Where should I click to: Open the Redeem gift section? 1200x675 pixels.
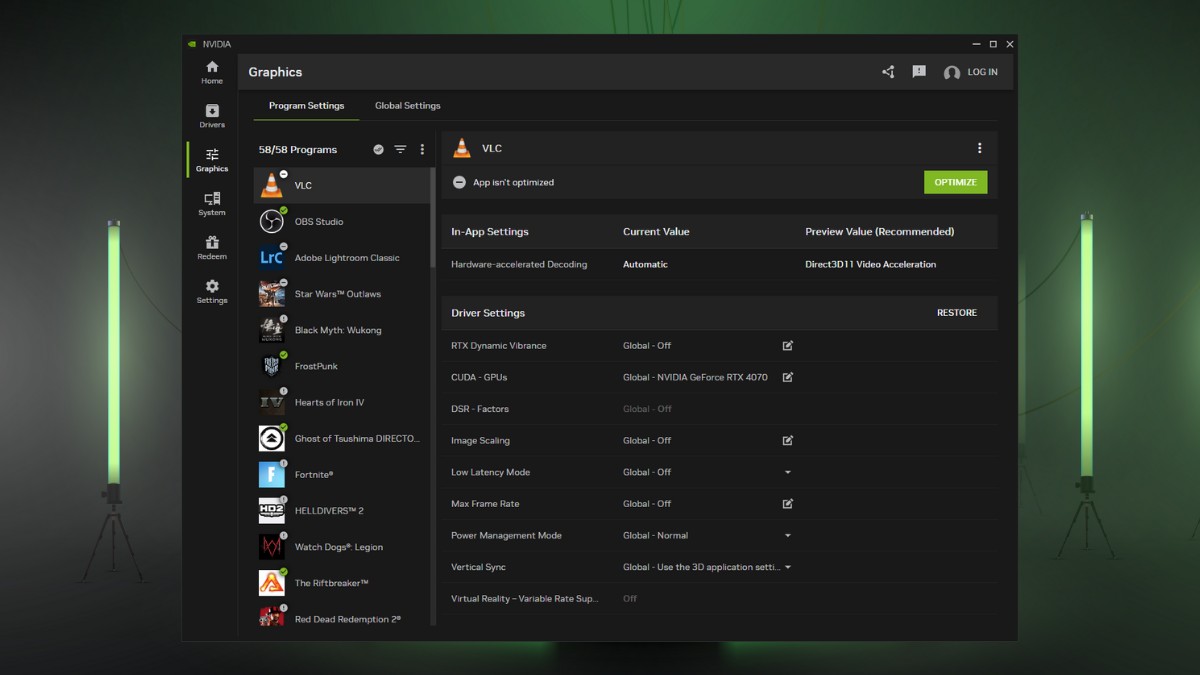[x=212, y=248]
